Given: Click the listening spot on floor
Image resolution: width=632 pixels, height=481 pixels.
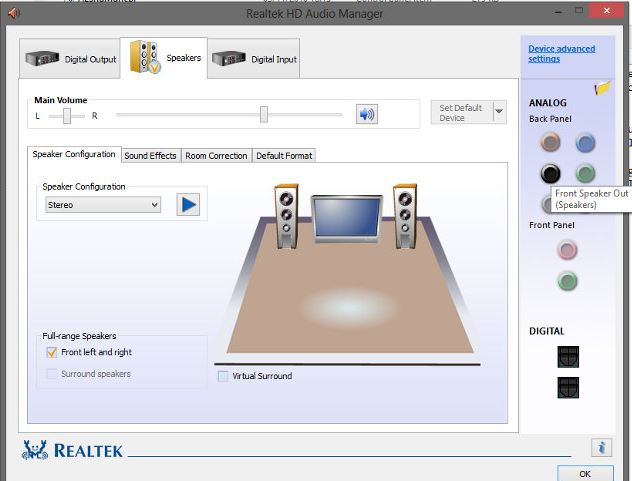Looking at the screenshot, I should [x=348, y=307].
